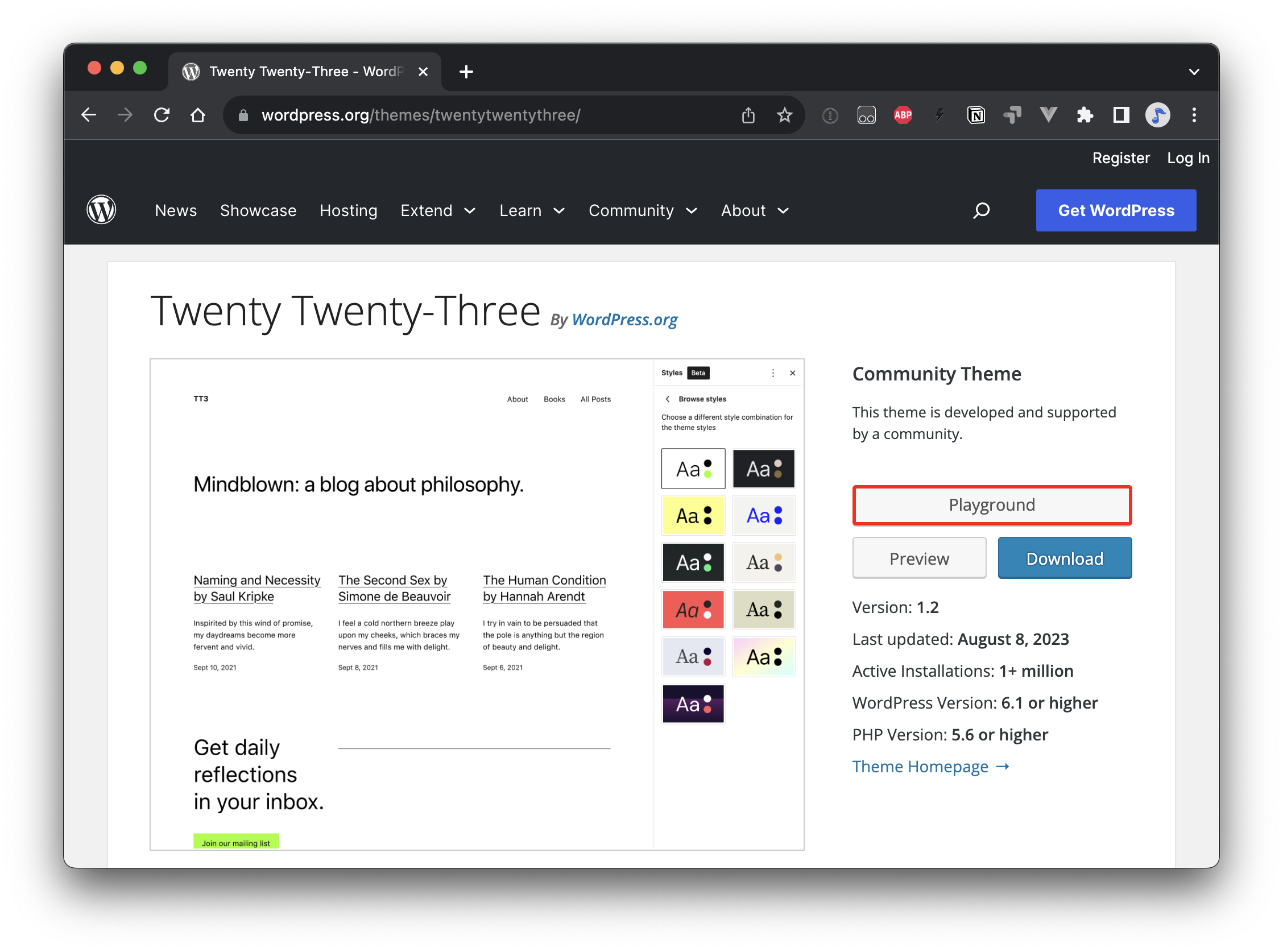Select the yellow style variation swatch
Screen dimensions: 1283x952
693,515
